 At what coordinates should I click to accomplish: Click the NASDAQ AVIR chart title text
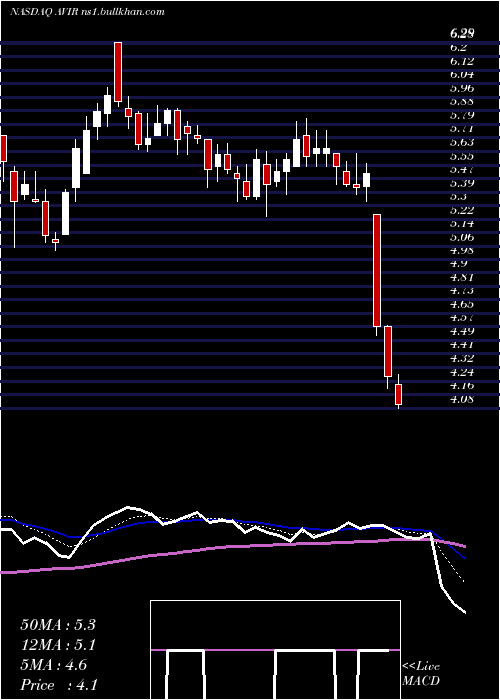pos(88,11)
